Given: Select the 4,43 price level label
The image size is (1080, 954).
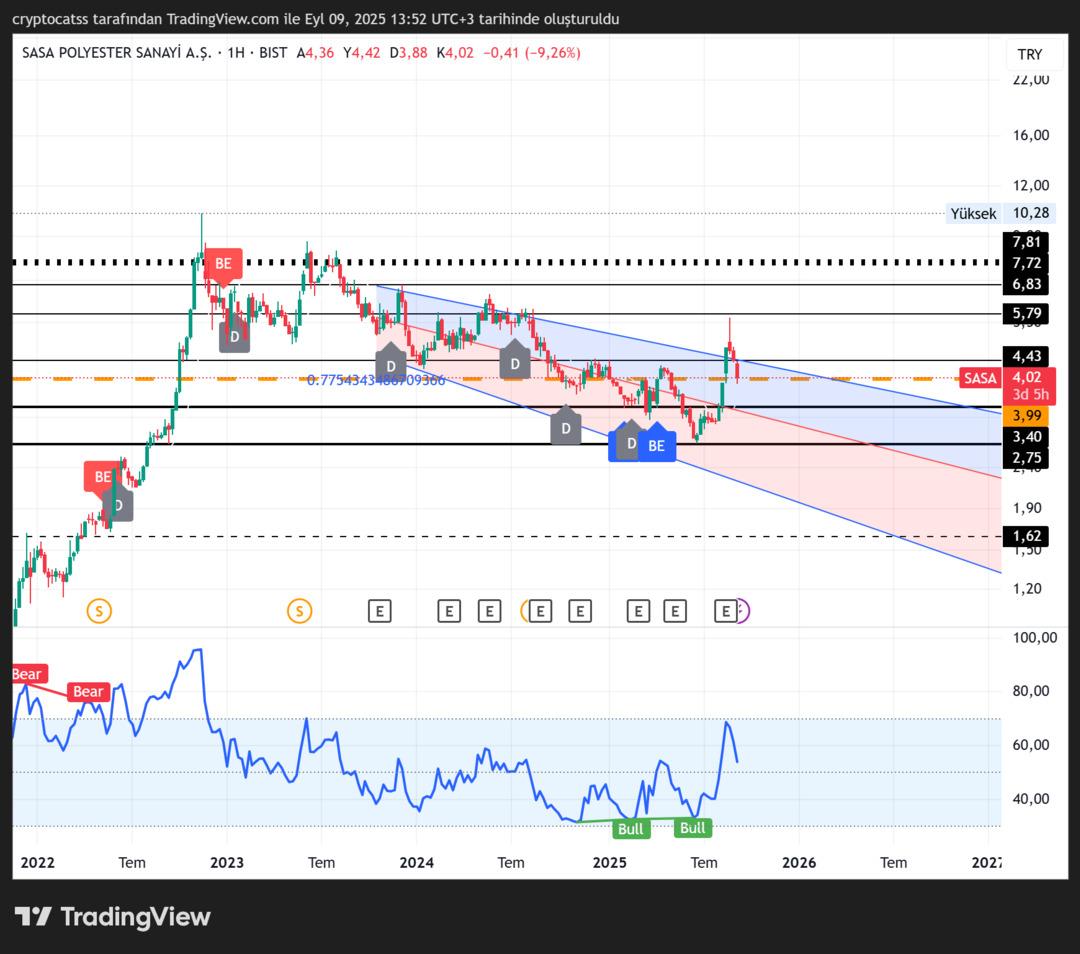Looking at the screenshot, I should click(1026, 356).
